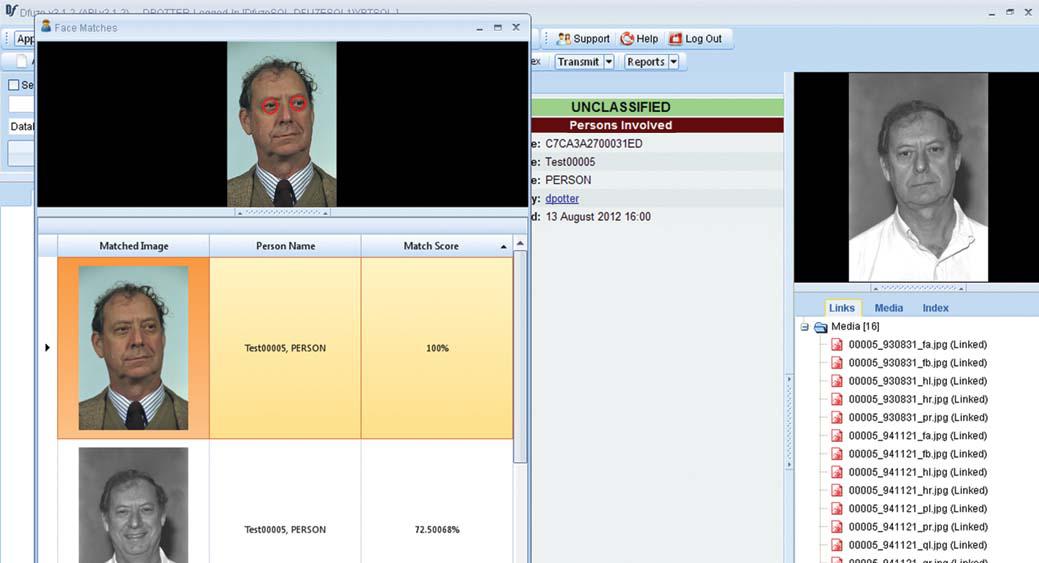Collapse the Media [16] tree node

coord(804,327)
